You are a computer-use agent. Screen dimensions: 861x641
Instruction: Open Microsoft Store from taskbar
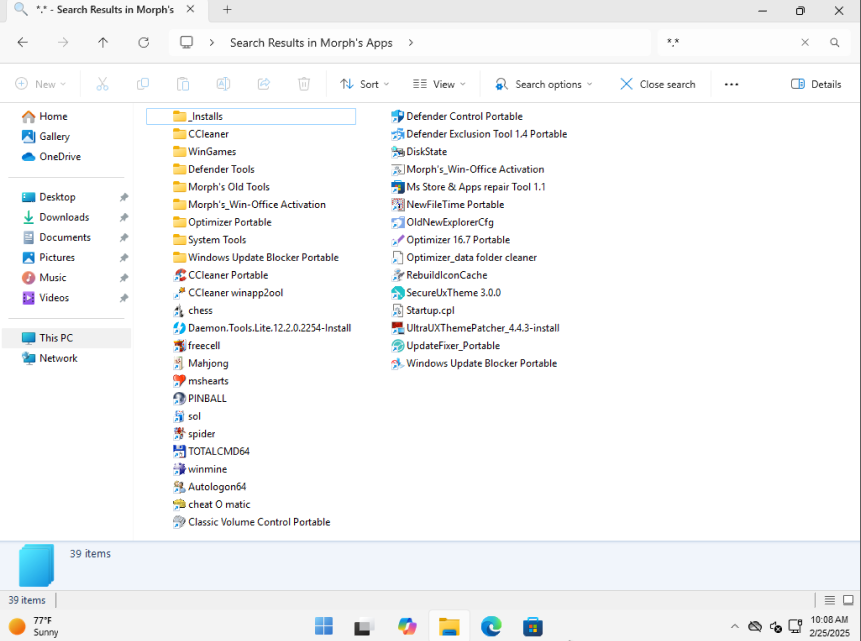coord(533,626)
